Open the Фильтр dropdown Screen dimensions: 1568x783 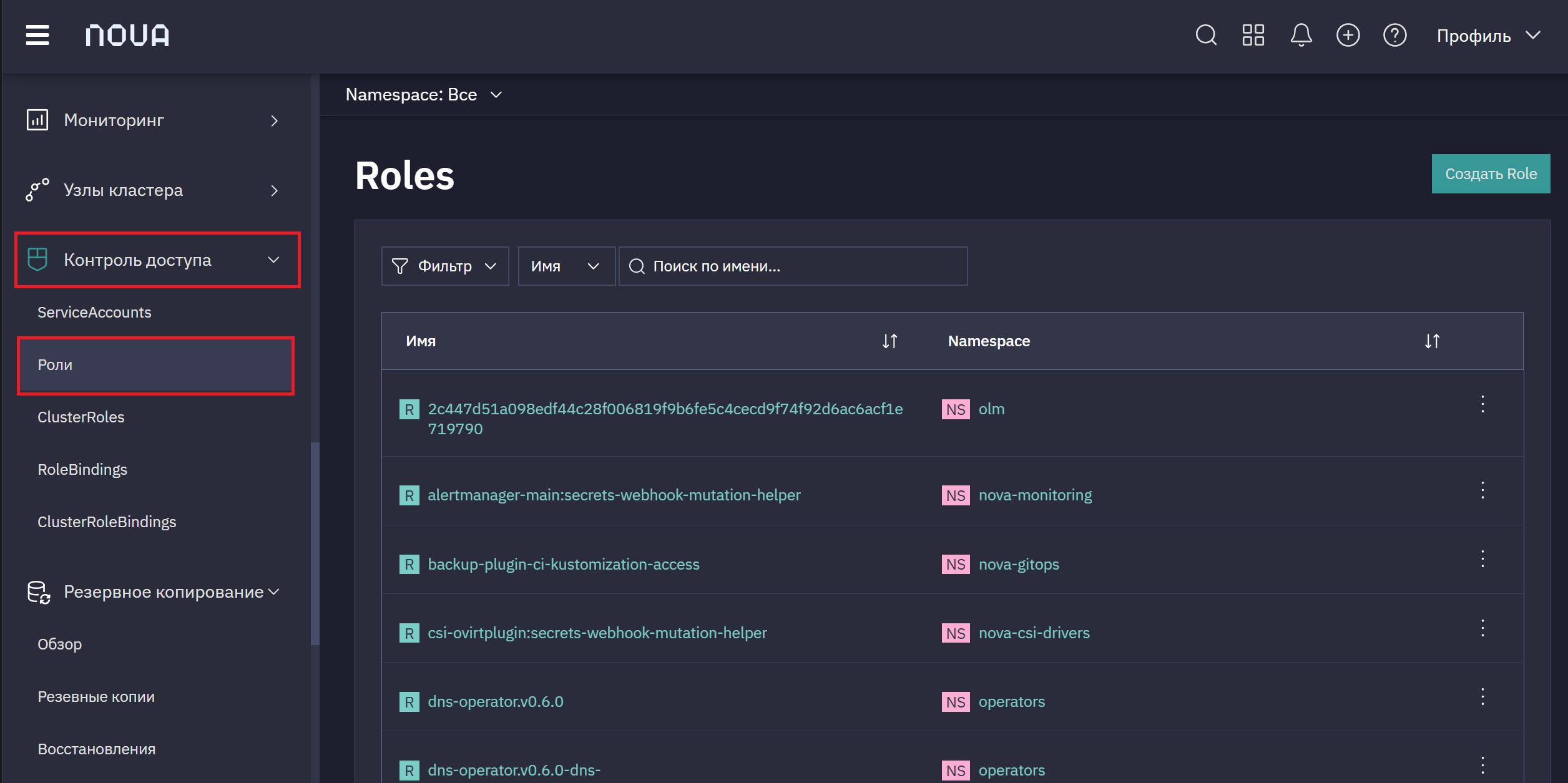445,266
